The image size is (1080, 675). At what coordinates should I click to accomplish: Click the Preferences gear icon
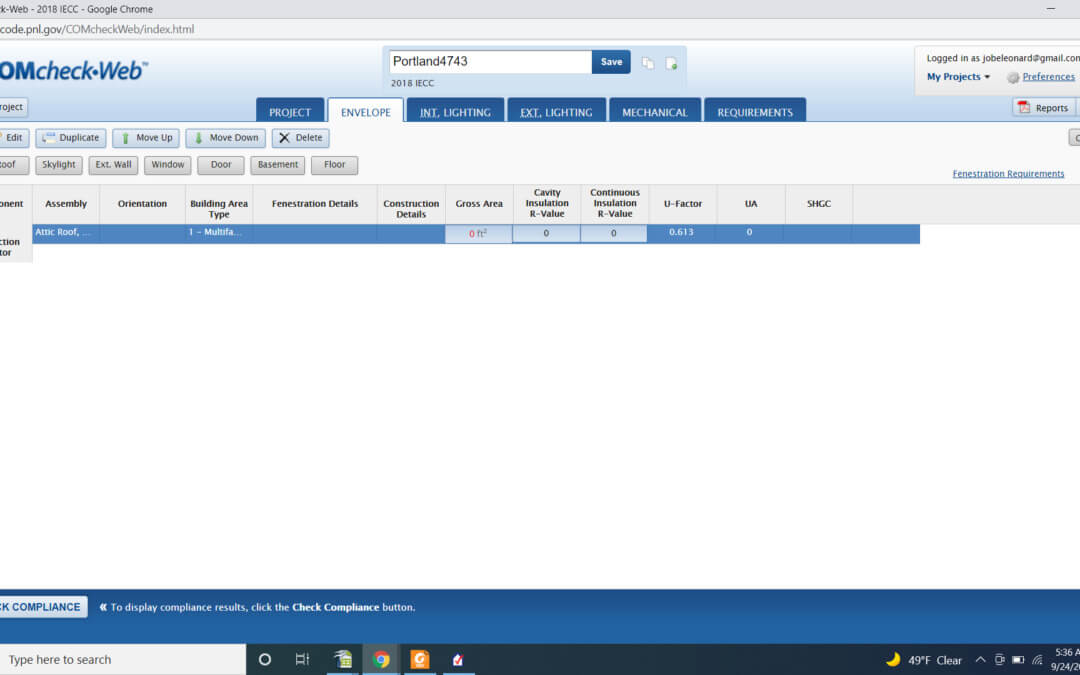(x=1013, y=77)
